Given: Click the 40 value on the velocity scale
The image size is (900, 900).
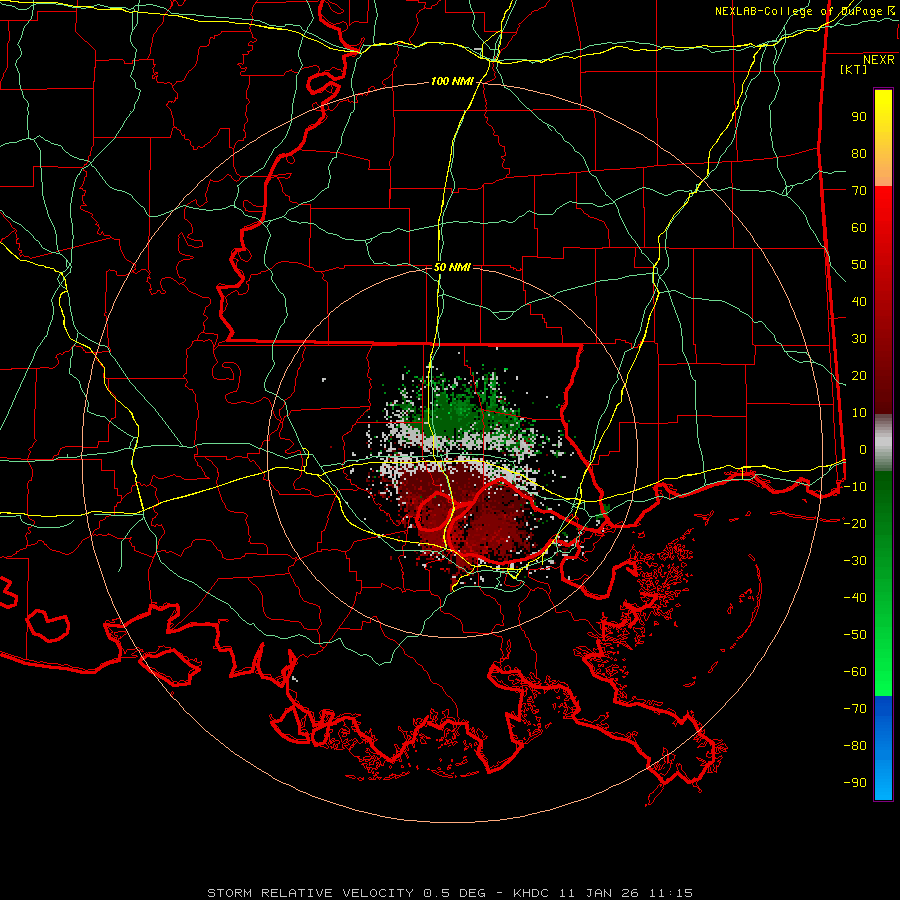Looking at the screenshot, I should point(859,302).
